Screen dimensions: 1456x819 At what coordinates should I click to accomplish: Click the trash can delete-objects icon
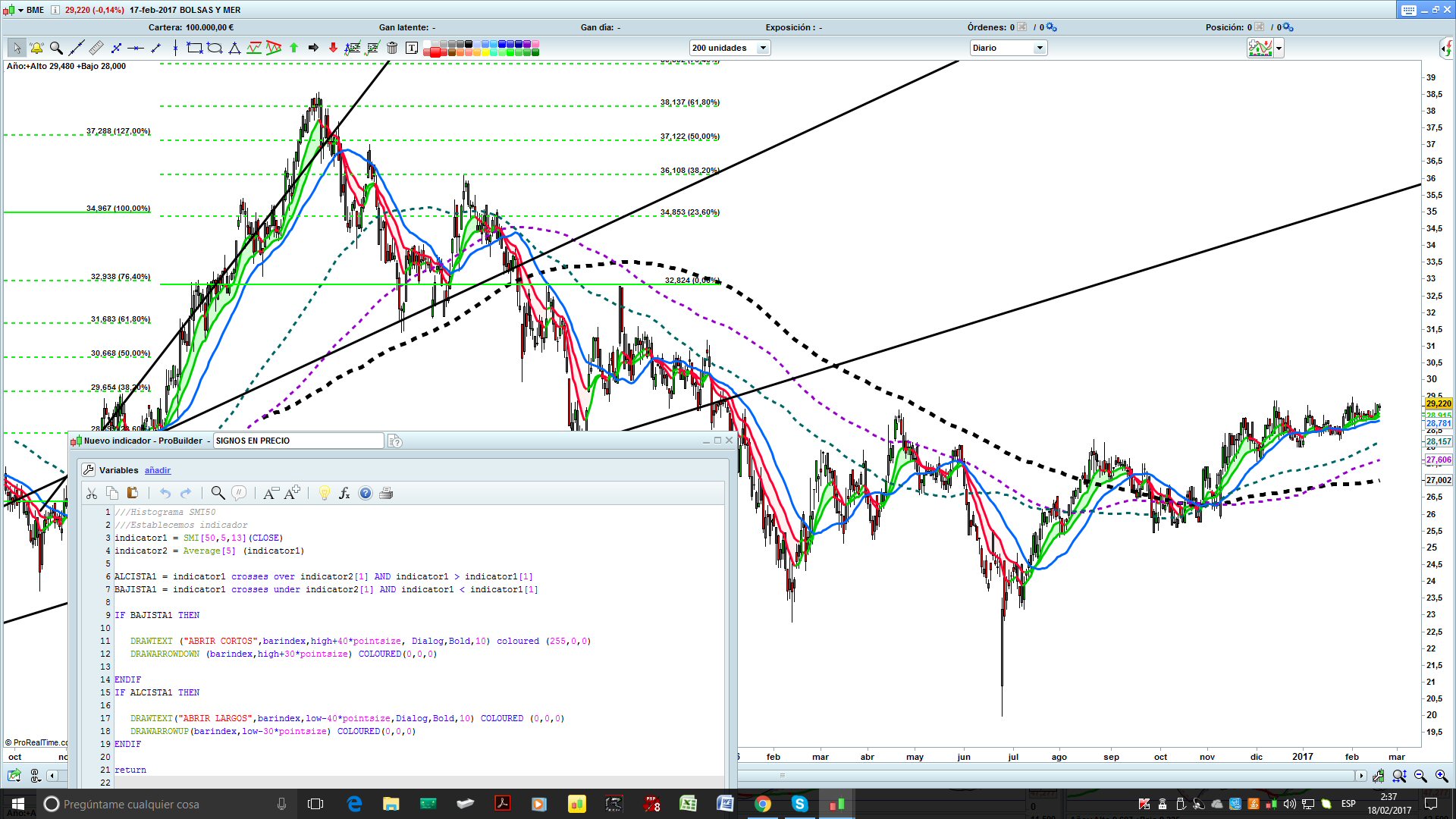pyautogui.click(x=392, y=48)
